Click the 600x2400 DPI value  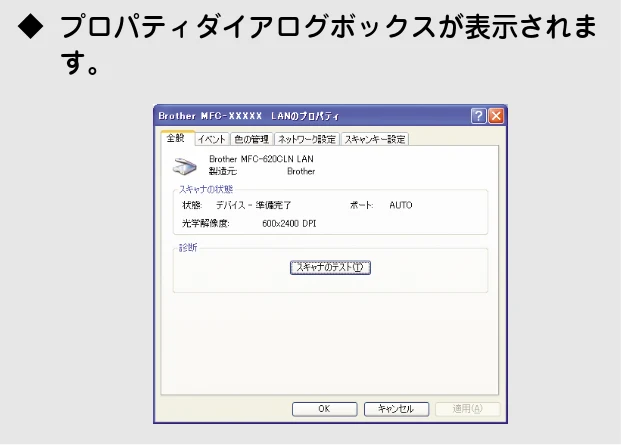289,224
